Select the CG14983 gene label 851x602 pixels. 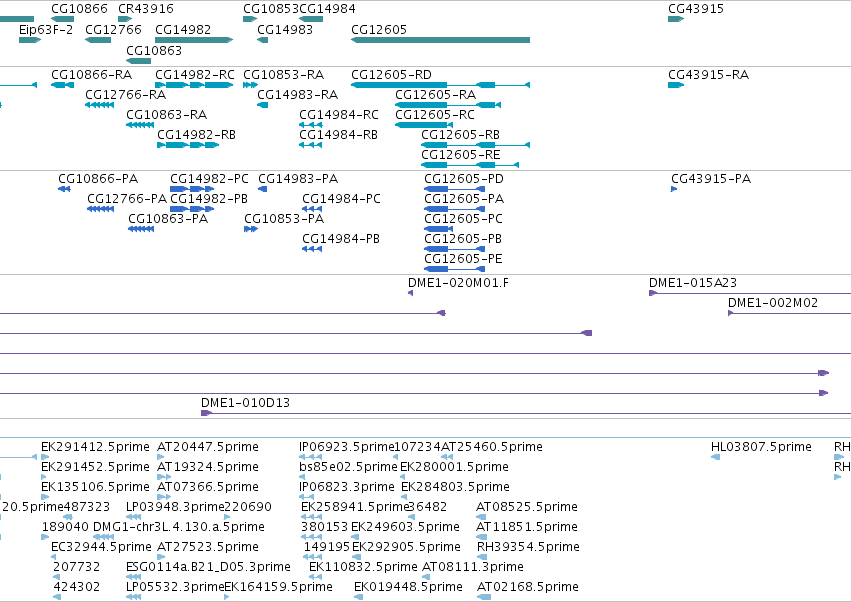[285, 29]
